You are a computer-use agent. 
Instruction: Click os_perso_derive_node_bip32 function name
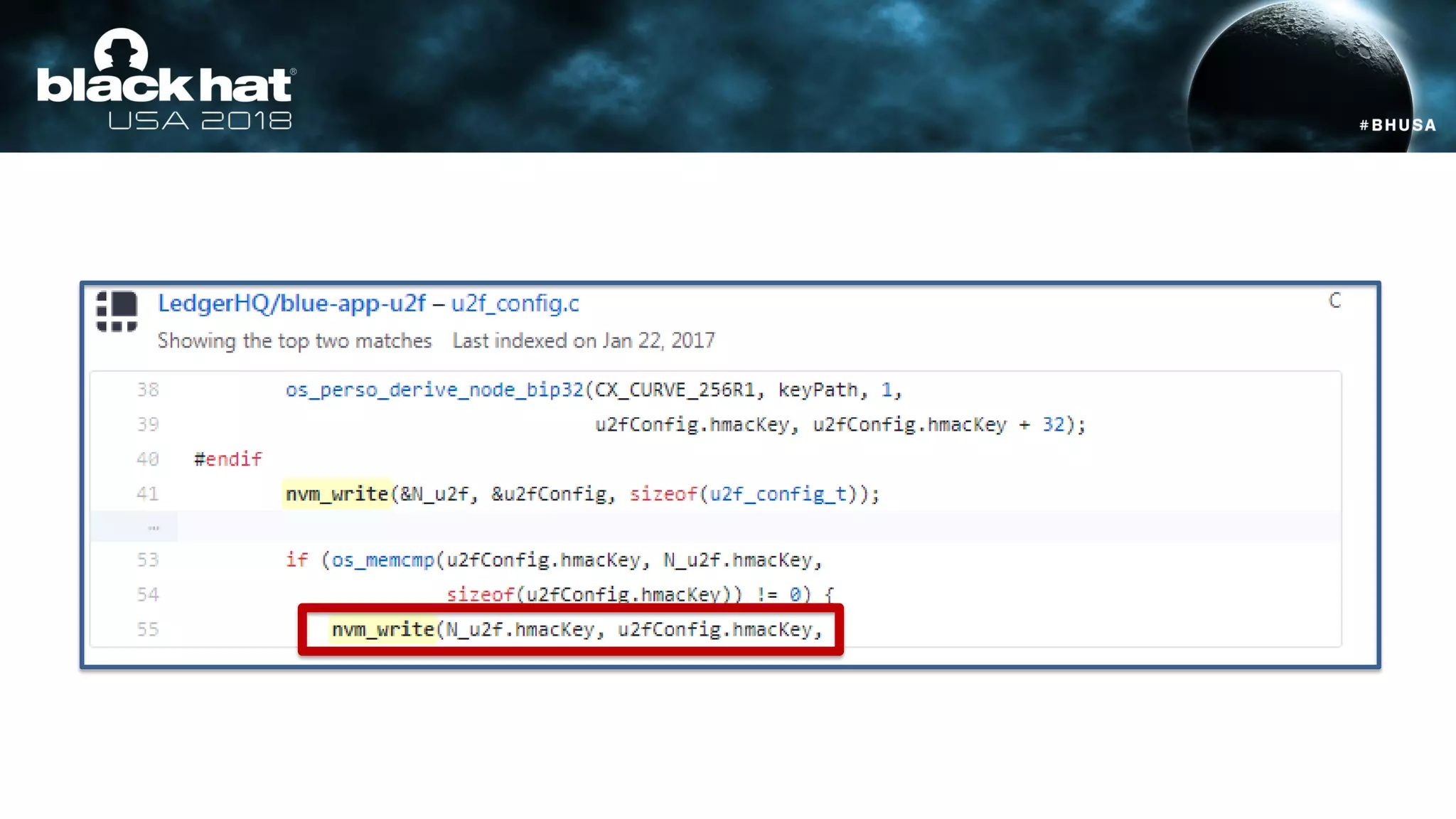pyautogui.click(x=434, y=390)
